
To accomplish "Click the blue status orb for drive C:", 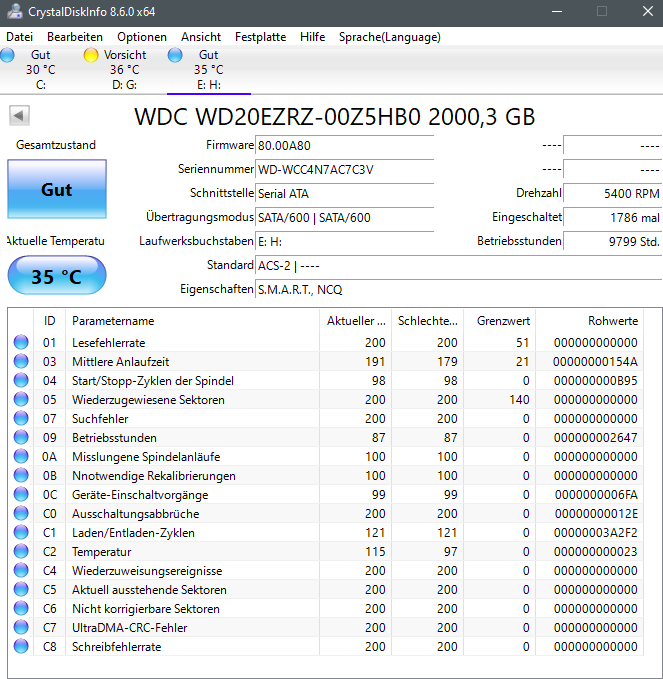I will click(7, 55).
